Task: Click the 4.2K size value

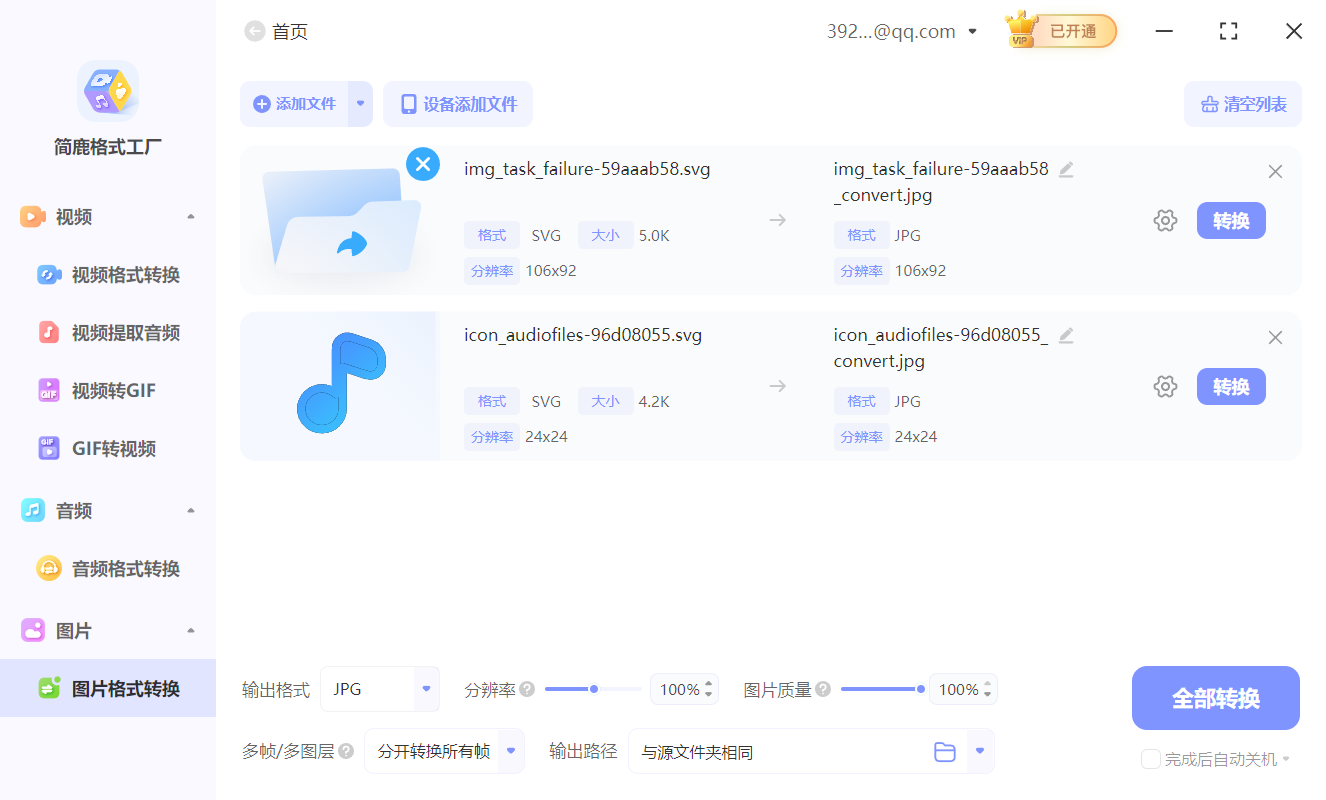Action: [x=654, y=402]
